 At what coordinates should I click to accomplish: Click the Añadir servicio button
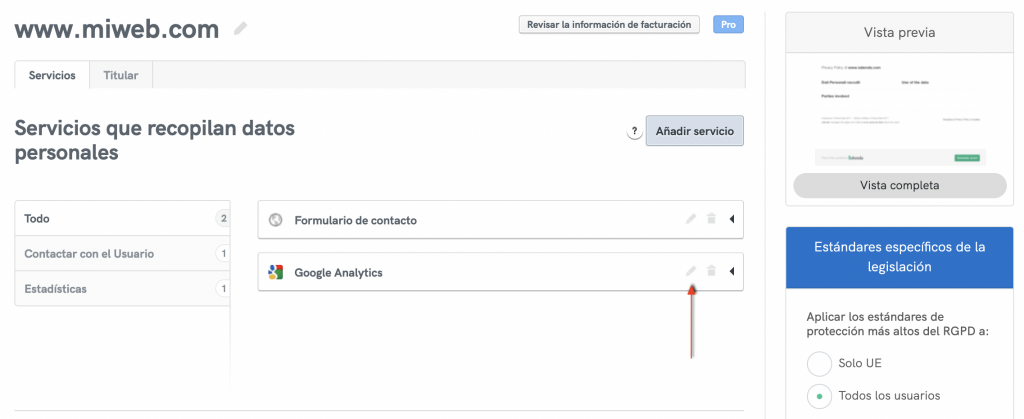(x=694, y=131)
